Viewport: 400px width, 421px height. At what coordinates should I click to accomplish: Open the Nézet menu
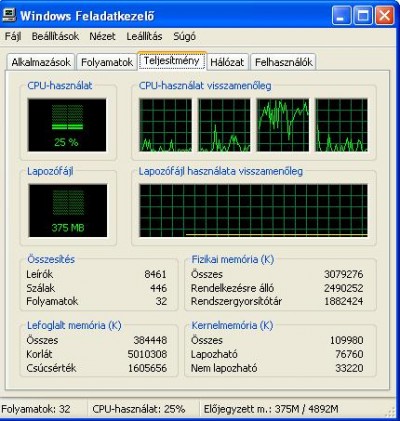click(x=102, y=36)
